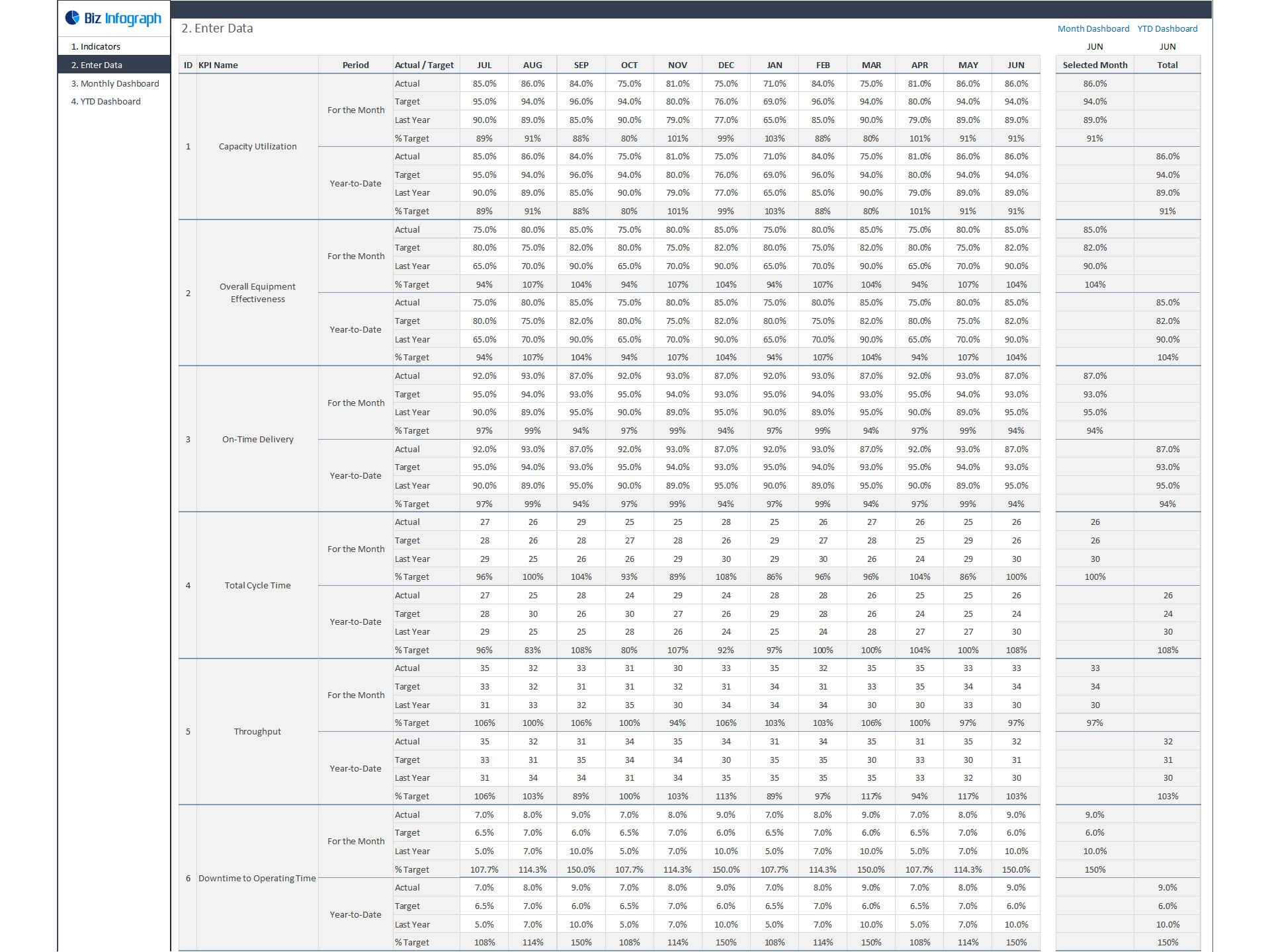Edit Throughput monthly Actual NOV cell 30
This screenshot has width=1270, height=952.
[677, 668]
